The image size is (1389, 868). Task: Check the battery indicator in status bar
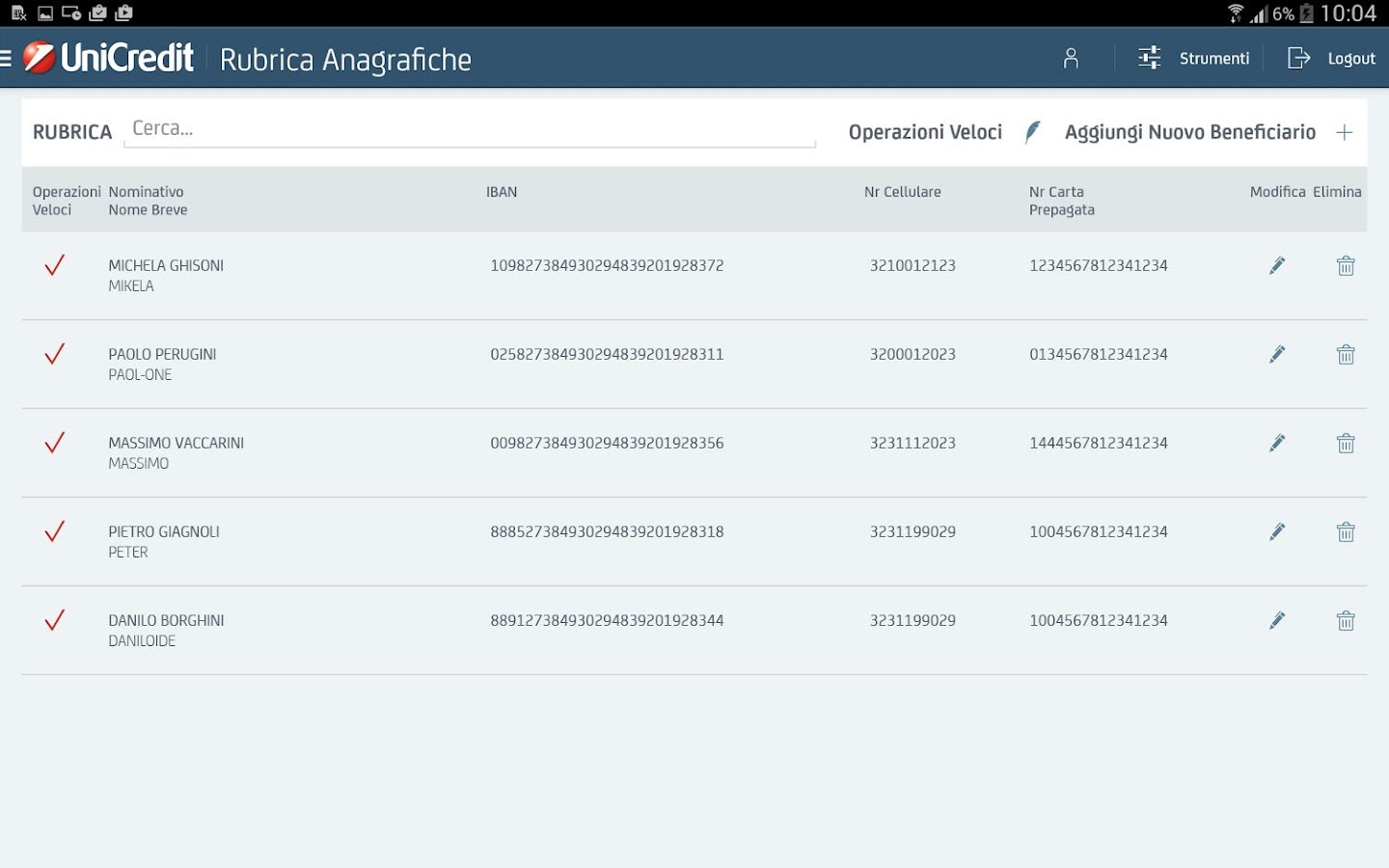tap(1307, 14)
